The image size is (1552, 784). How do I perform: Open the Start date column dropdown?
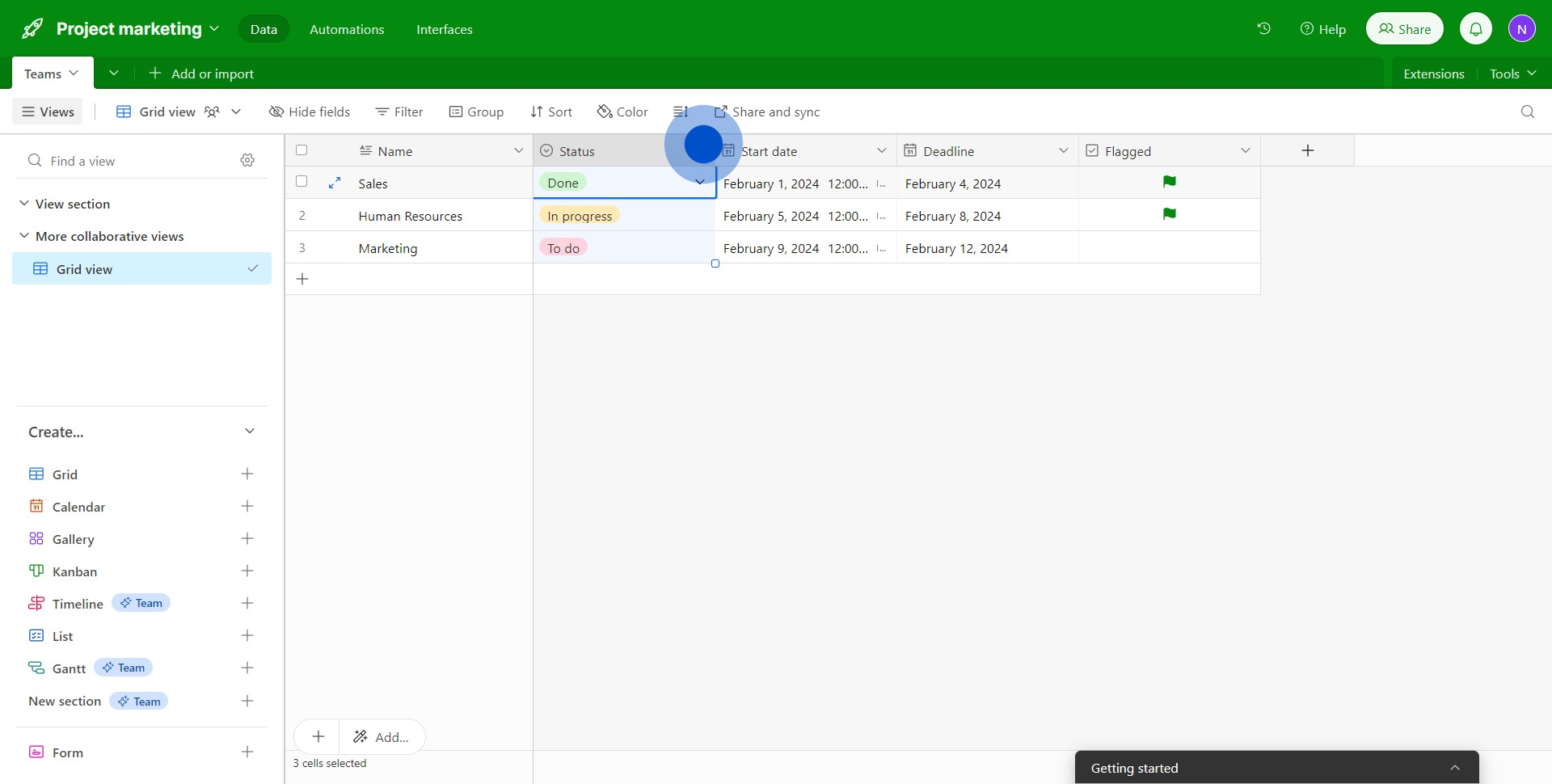pyautogui.click(x=881, y=151)
